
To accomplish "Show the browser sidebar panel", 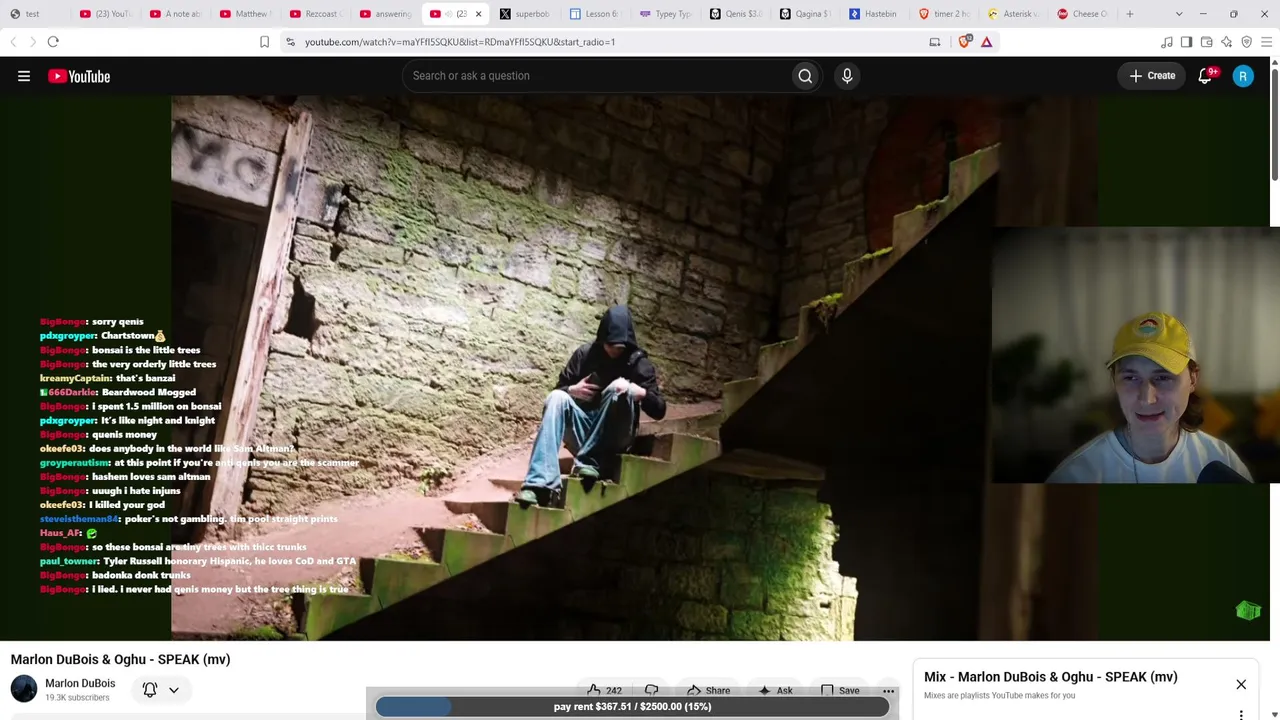I will coord(1187,42).
